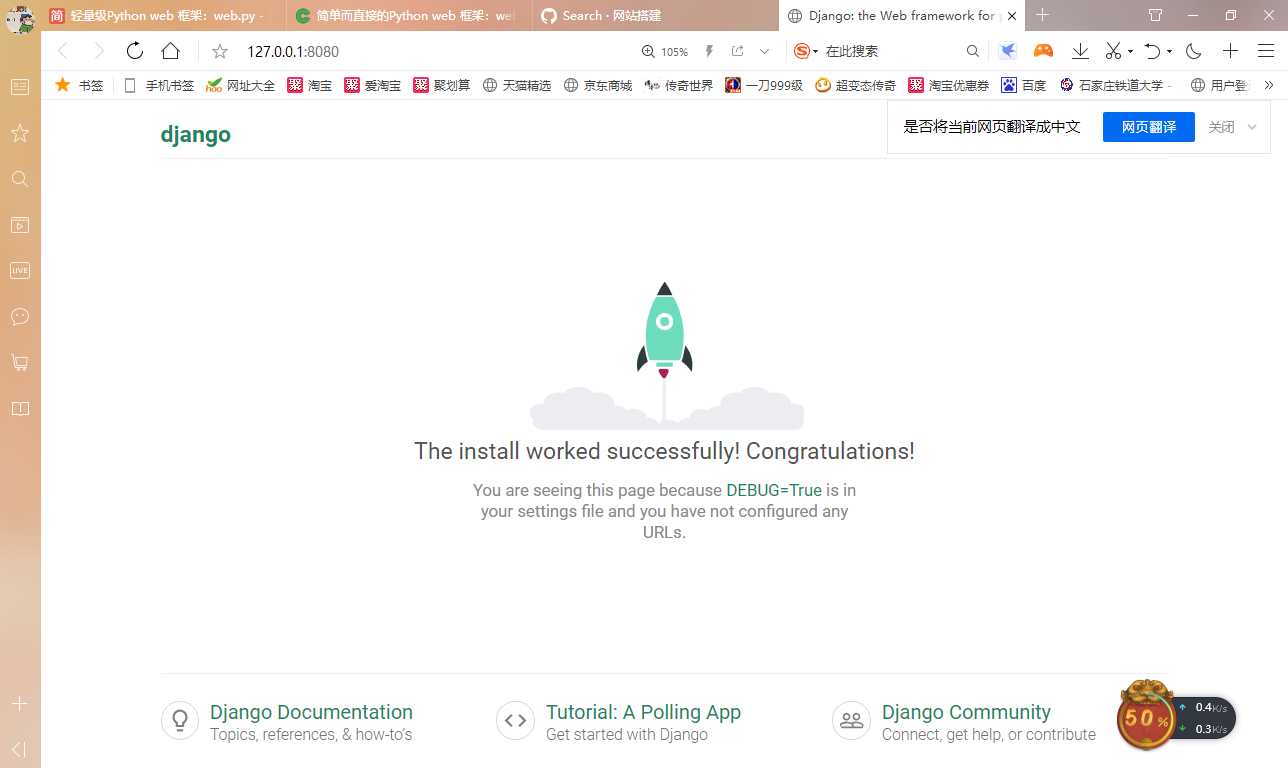Open the '书签' bookmarks menu
This screenshot has width=1288, height=768.
[79, 86]
